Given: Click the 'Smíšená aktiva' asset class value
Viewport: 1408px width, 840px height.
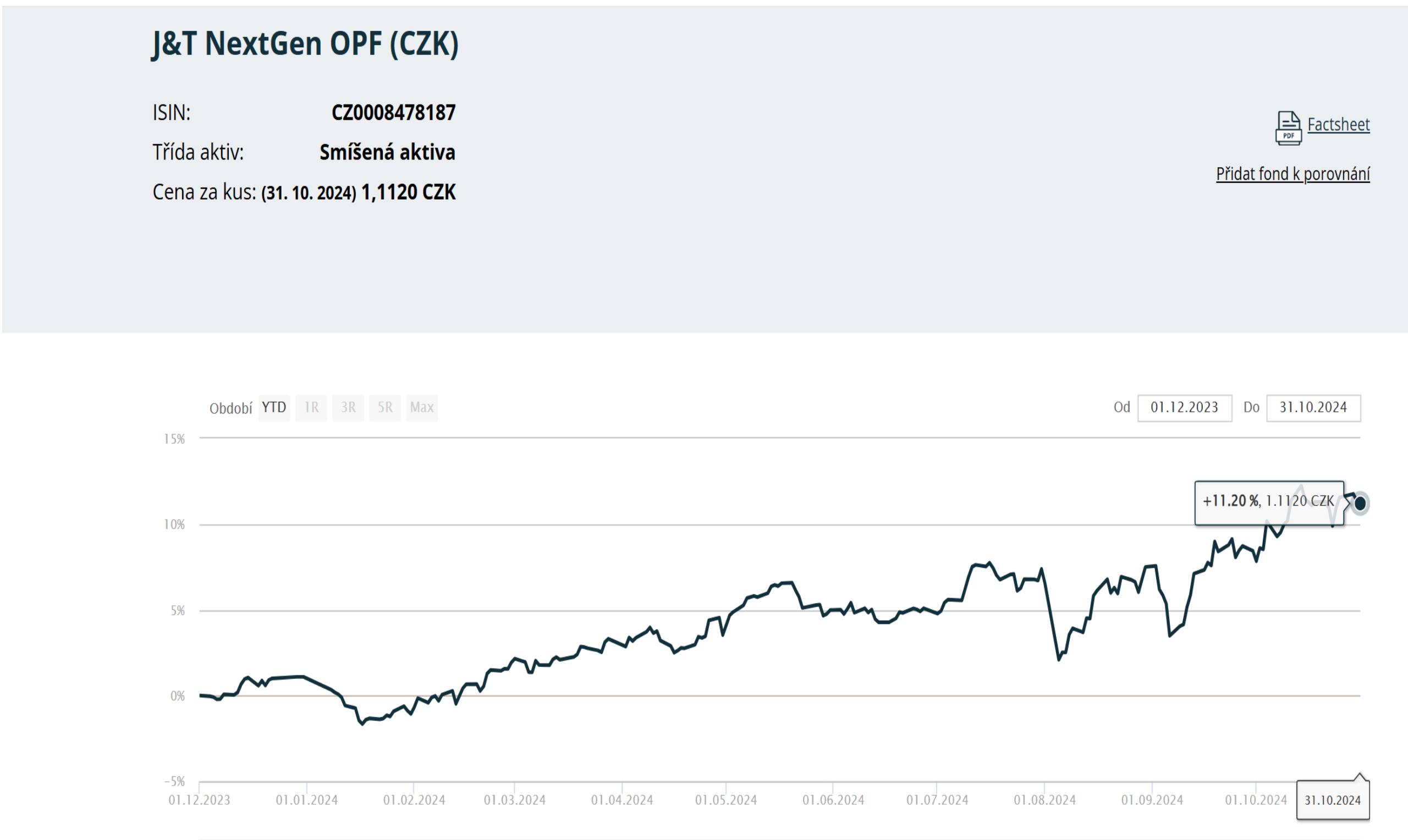Looking at the screenshot, I should click(387, 152).
